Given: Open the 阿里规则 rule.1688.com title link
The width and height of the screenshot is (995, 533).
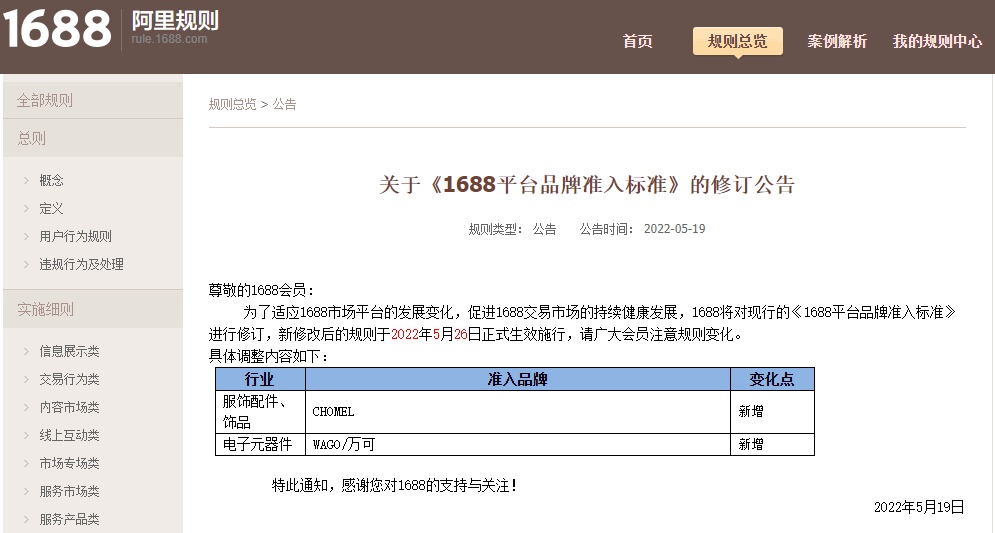Looking at the screenshot, I should coord(175,27).
